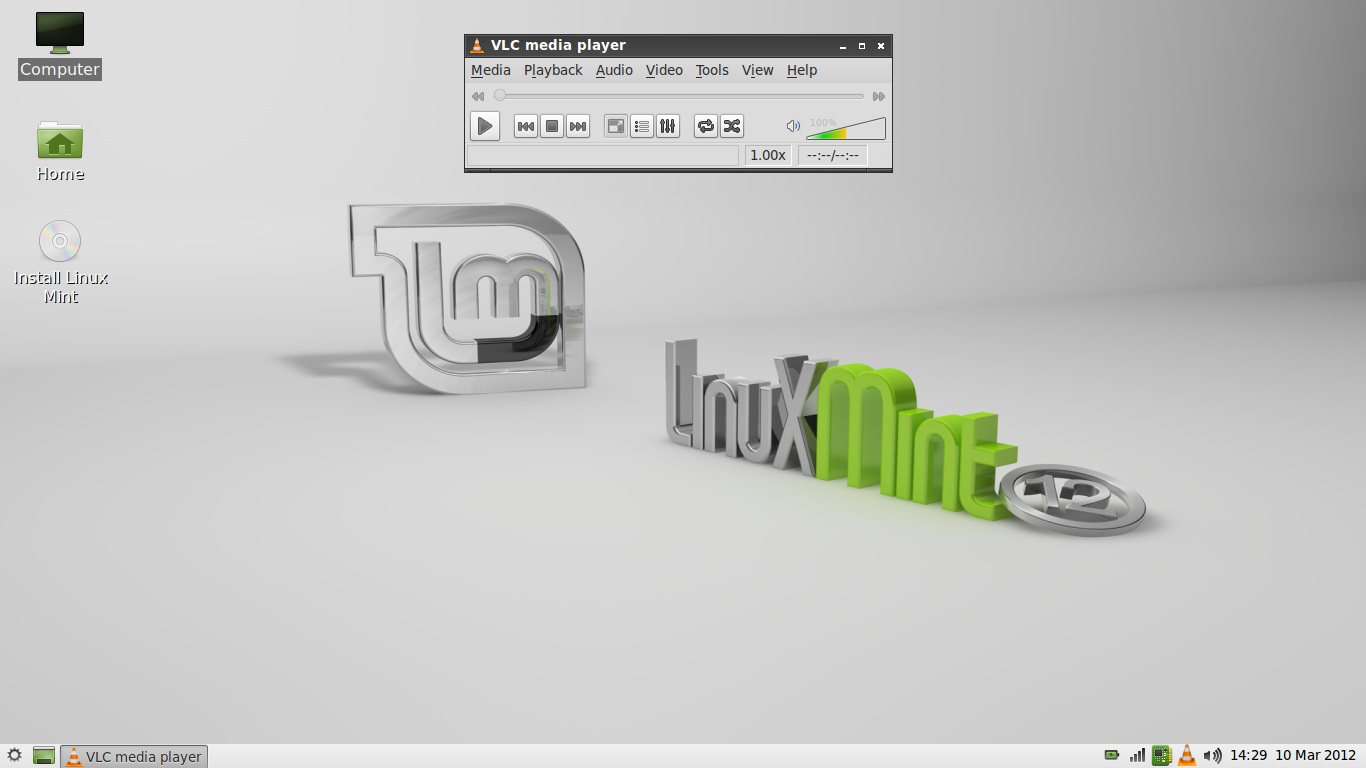The image size is (1366, 768).
Task: Open the Media menu
Action: (491, 70)
